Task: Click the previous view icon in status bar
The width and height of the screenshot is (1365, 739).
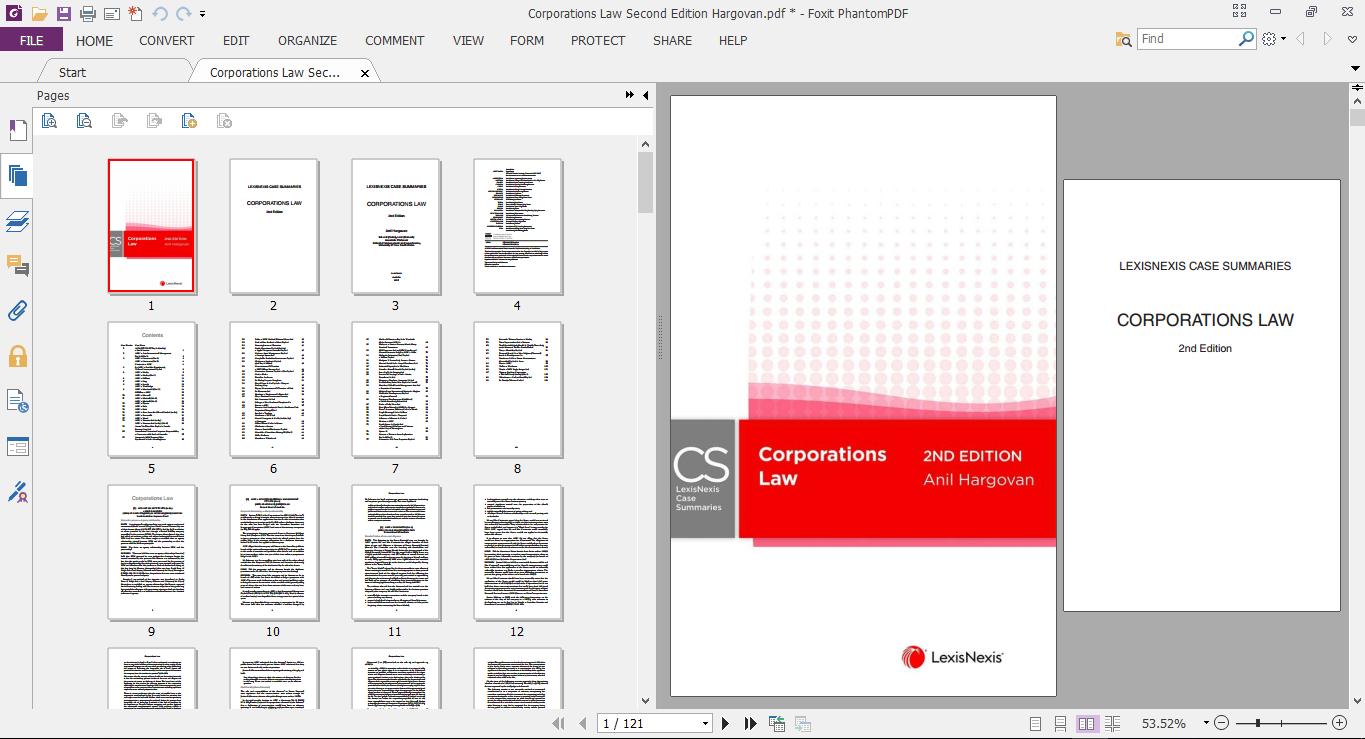Action: tap(777, 723)
